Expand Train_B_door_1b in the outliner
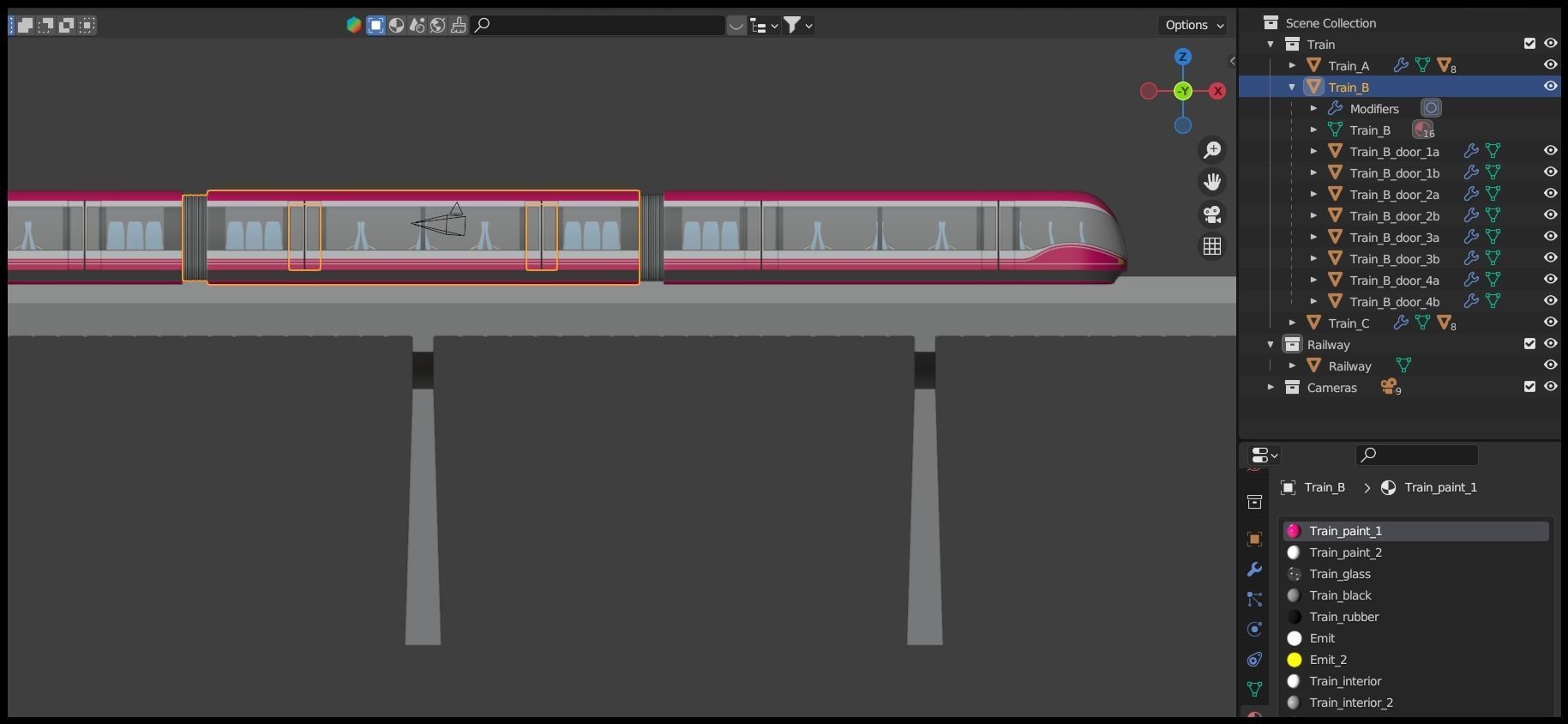The width and height of the screenshot is (1568, 724). (1314, 172)
